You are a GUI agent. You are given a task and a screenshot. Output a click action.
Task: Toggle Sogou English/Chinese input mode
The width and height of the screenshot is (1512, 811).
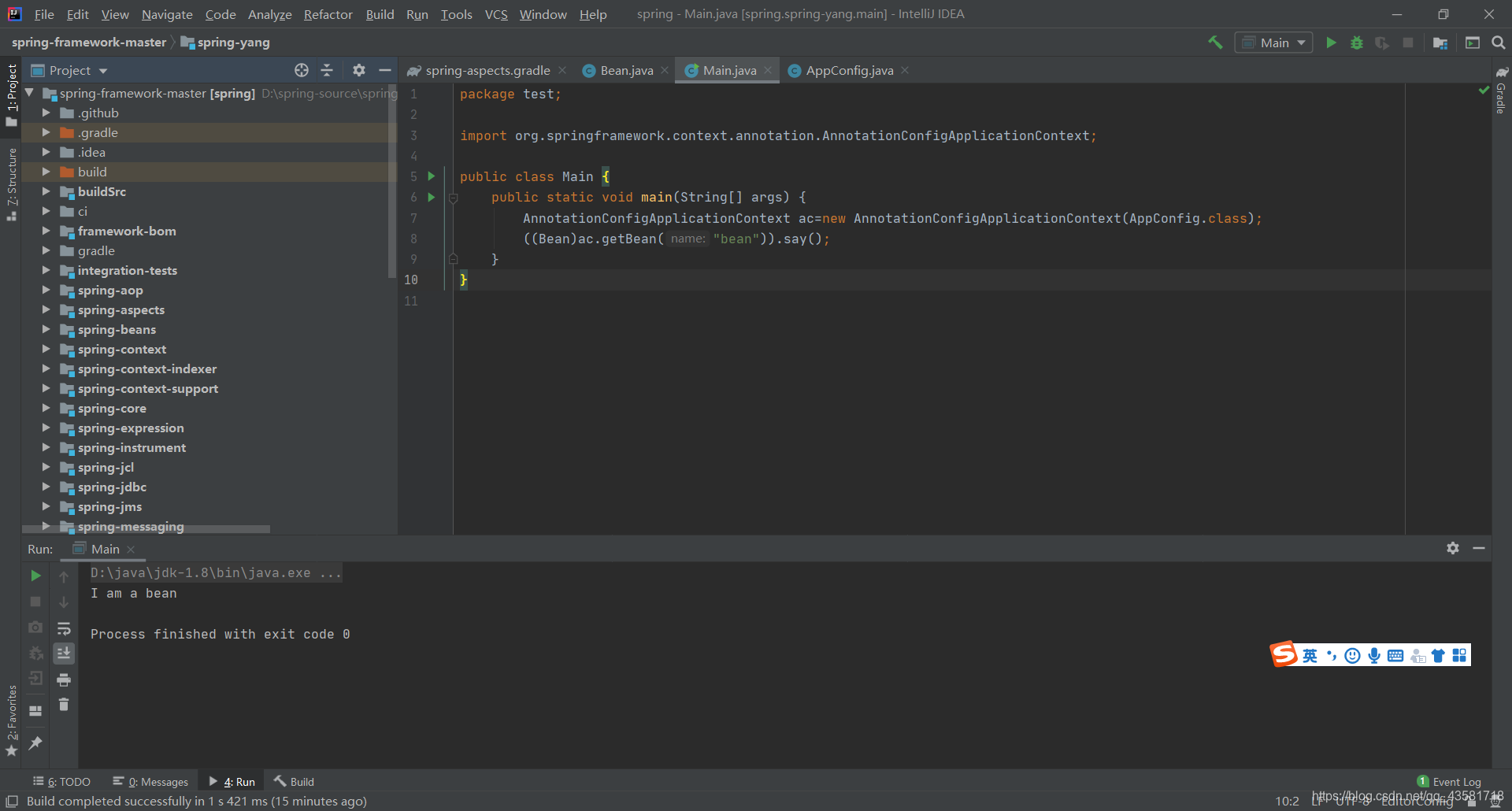click(1310, 655)
